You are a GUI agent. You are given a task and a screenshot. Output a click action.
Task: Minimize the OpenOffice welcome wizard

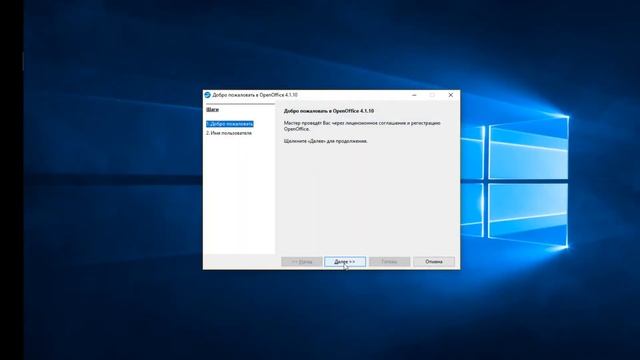(x=414, y=95)
